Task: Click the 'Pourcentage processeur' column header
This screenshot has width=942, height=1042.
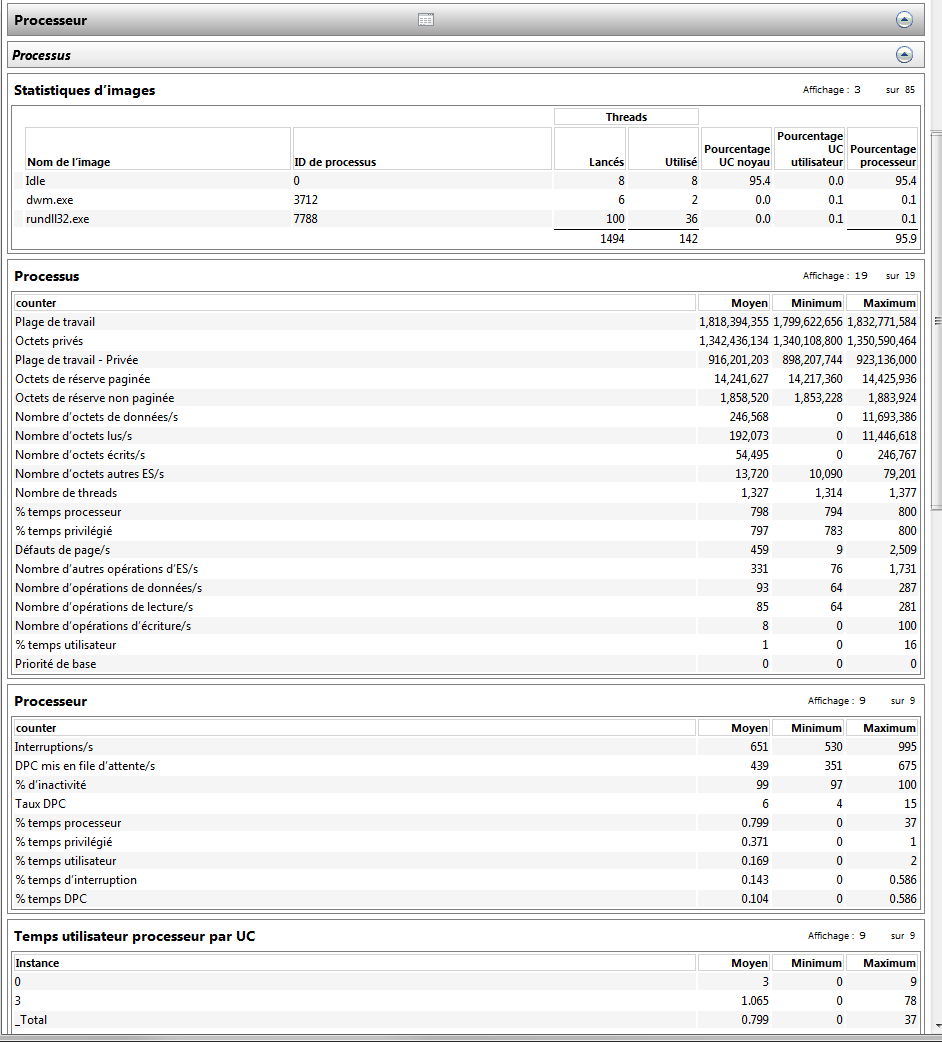Action: coord(882,149)
